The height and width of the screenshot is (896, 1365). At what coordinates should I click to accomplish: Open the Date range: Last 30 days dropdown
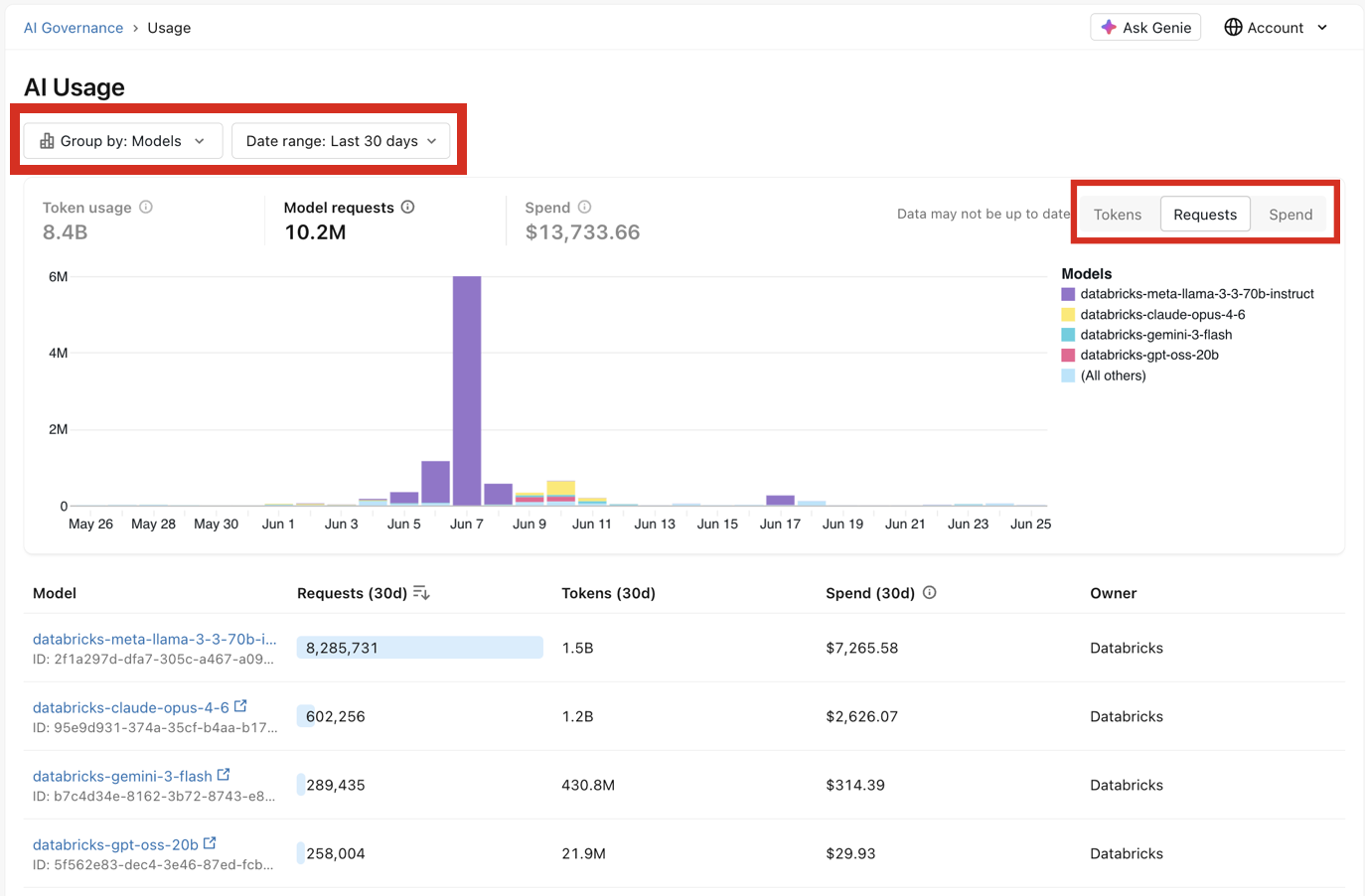341,141
